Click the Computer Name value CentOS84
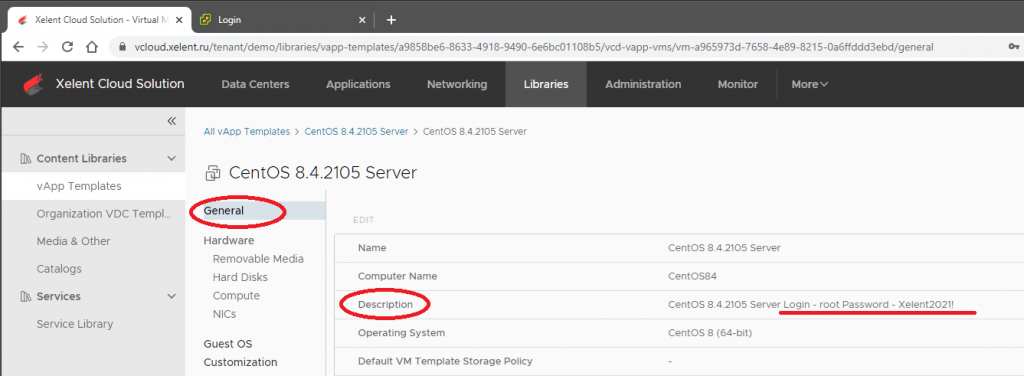 click(x=692, y=276)
